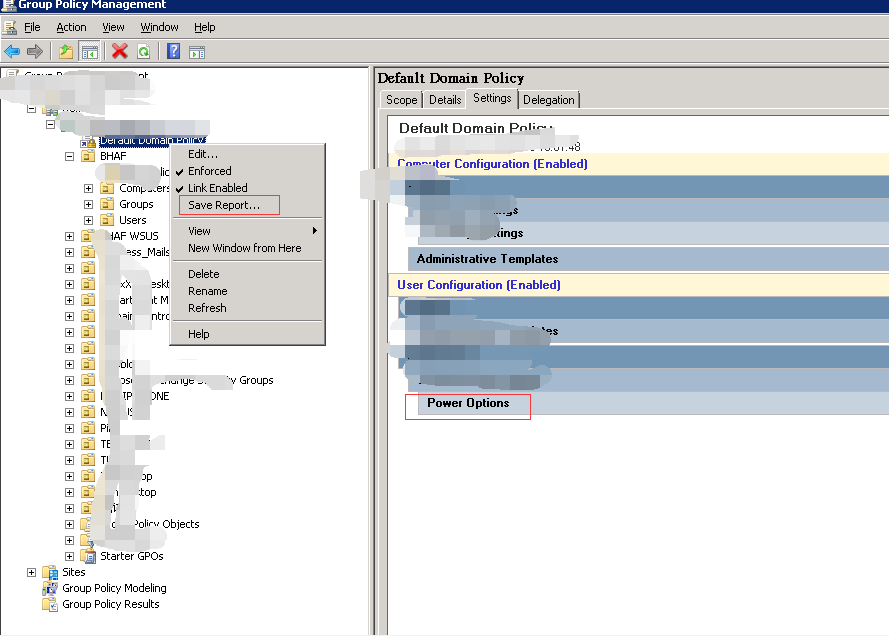
Task: Expand the Sites node
Action: pos(32,572)
